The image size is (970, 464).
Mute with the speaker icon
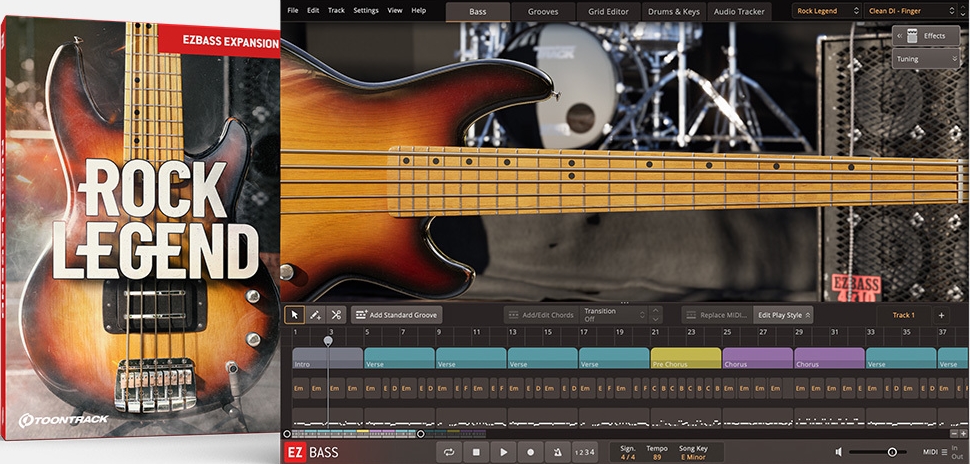click(x=838, y=452)
